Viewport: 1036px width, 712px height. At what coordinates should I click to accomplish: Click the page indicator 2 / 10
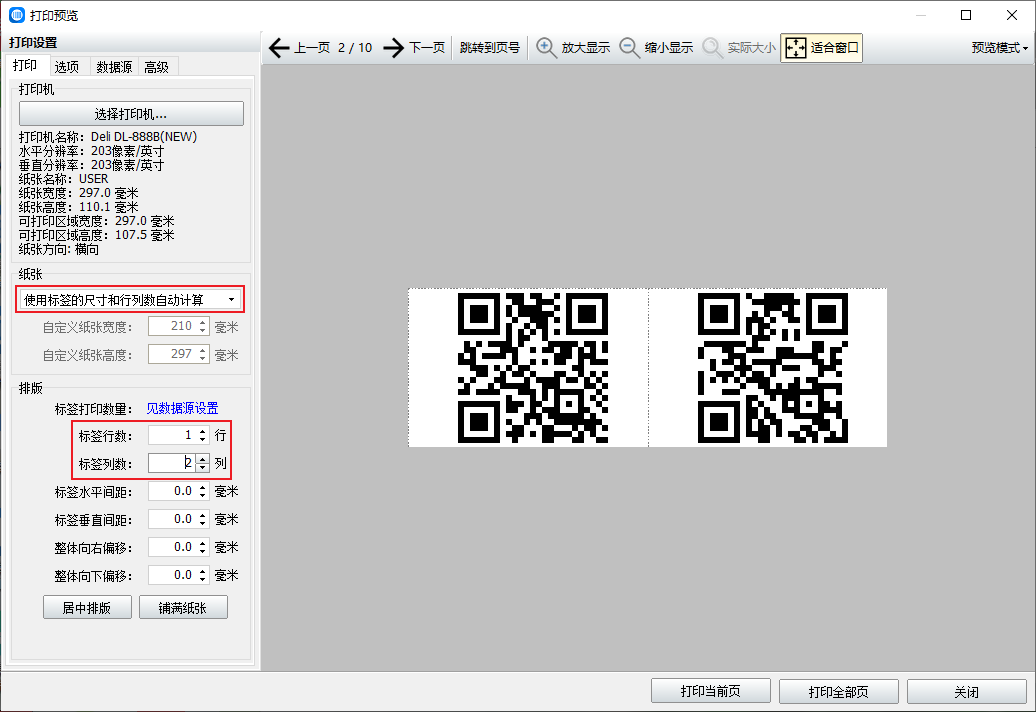point(355,48)
